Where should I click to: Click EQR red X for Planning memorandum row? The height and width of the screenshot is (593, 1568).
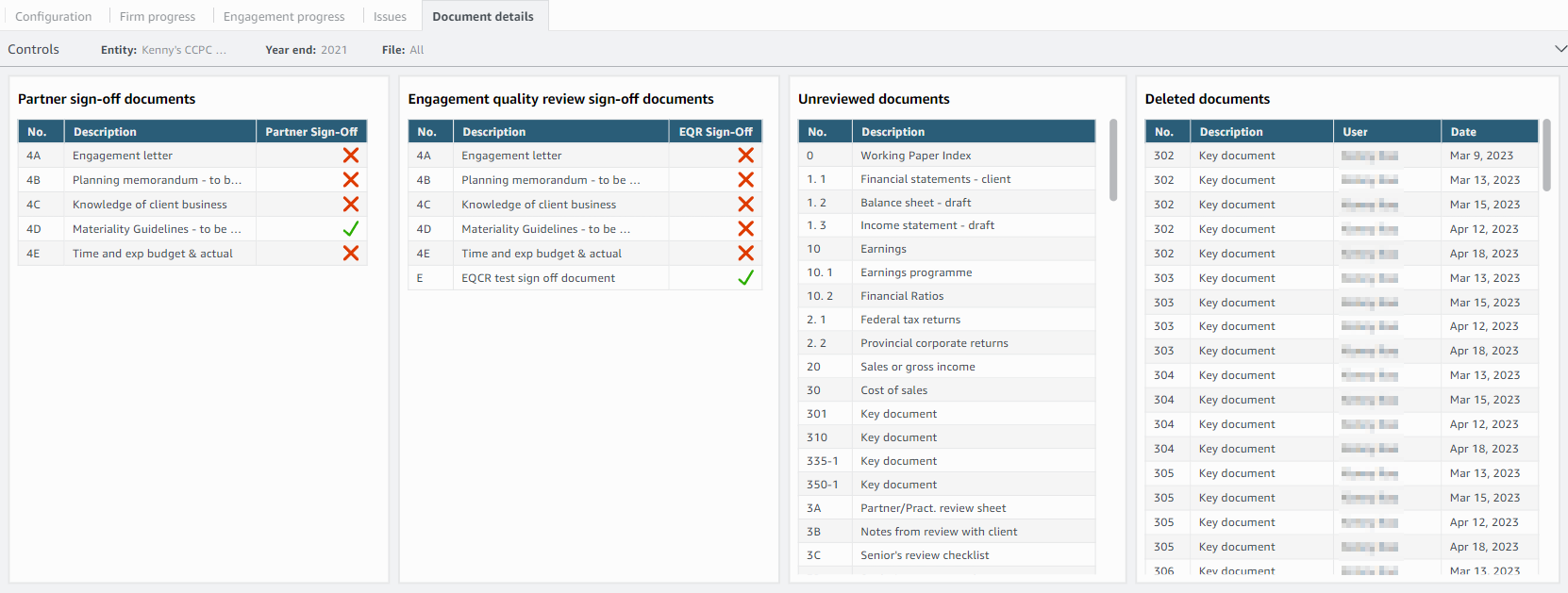[x=745, y=180]
